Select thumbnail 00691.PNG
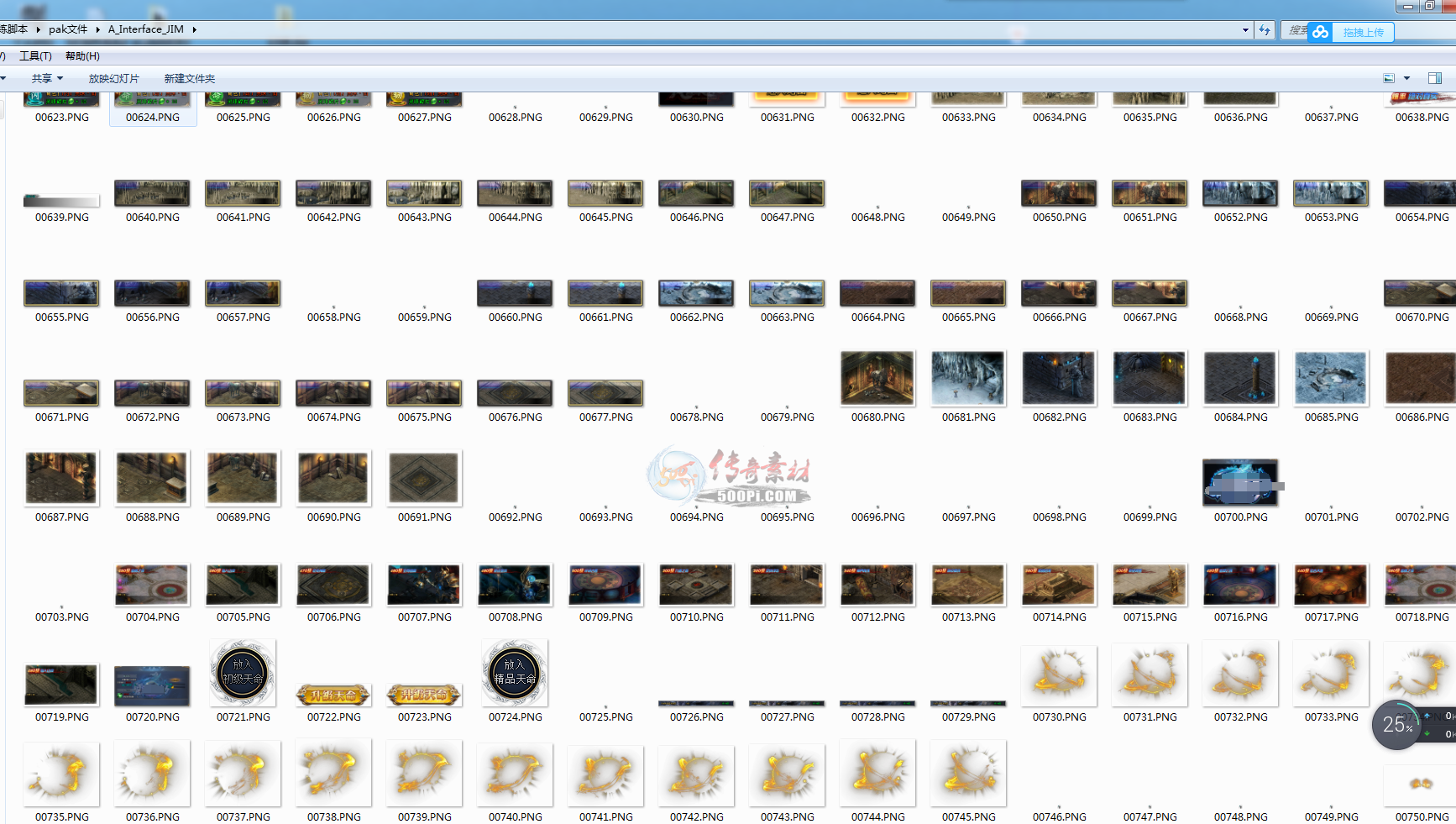This screenshot has width=1456, height=824. click(424, 478)
